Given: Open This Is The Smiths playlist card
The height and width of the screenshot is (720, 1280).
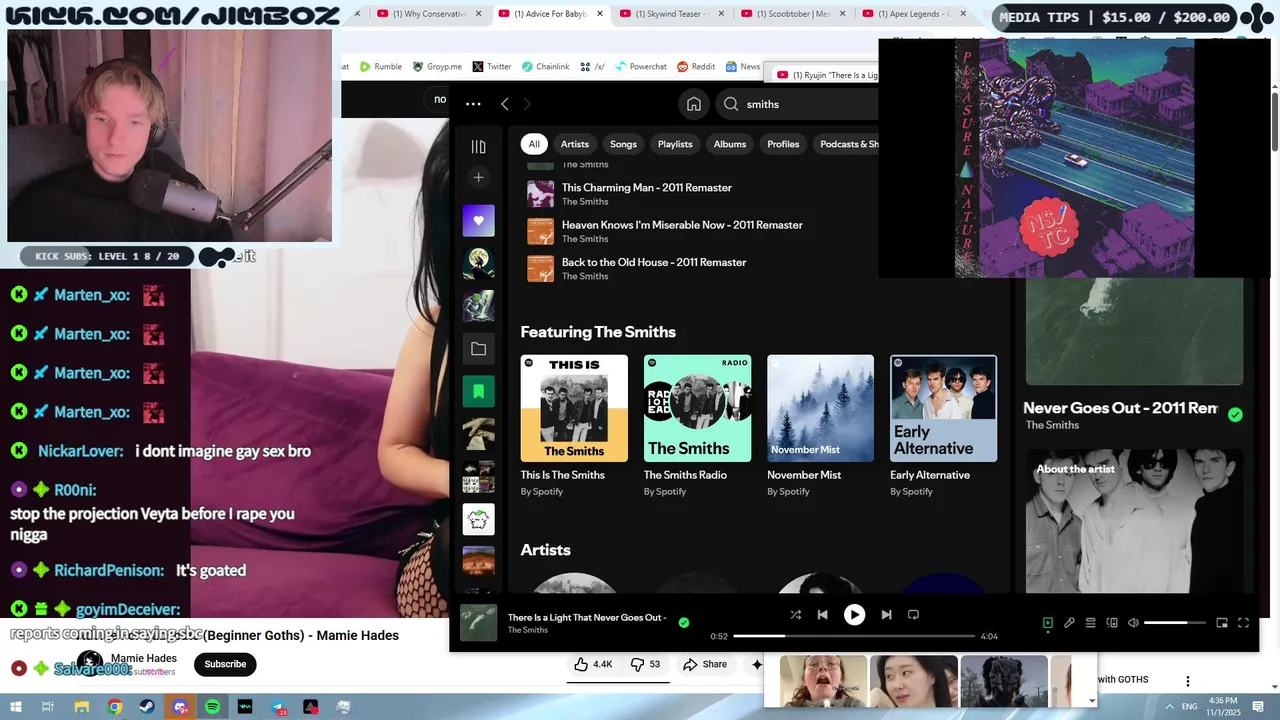Looking at the screenshot, I should (574, 425).
